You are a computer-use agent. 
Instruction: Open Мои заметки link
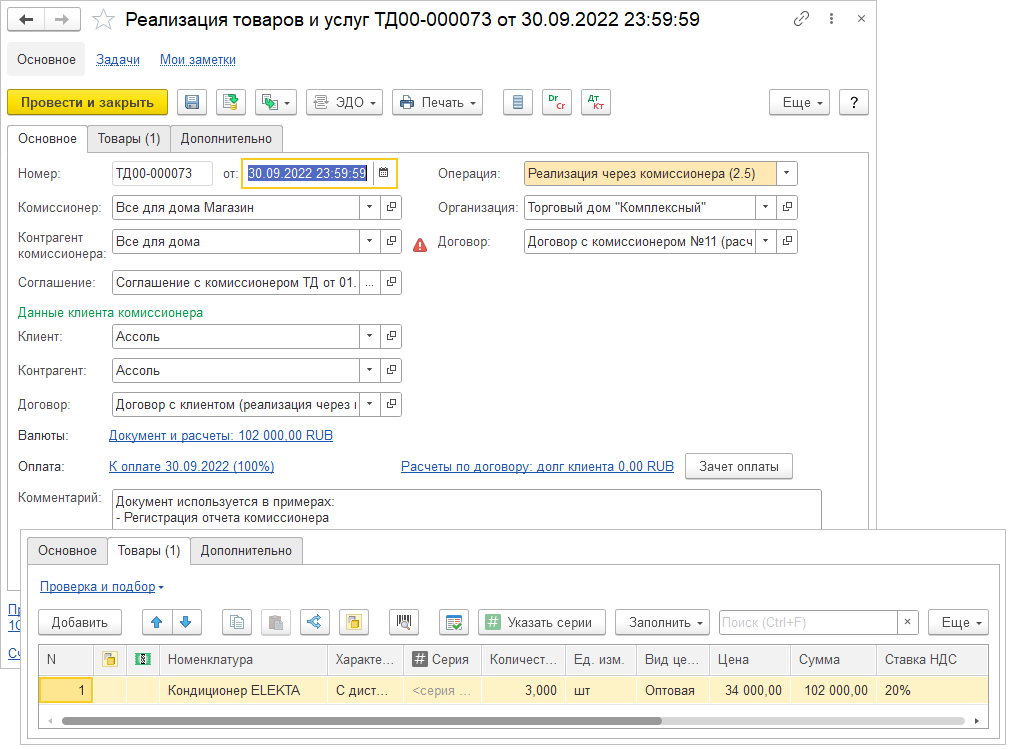pos(198,59)
